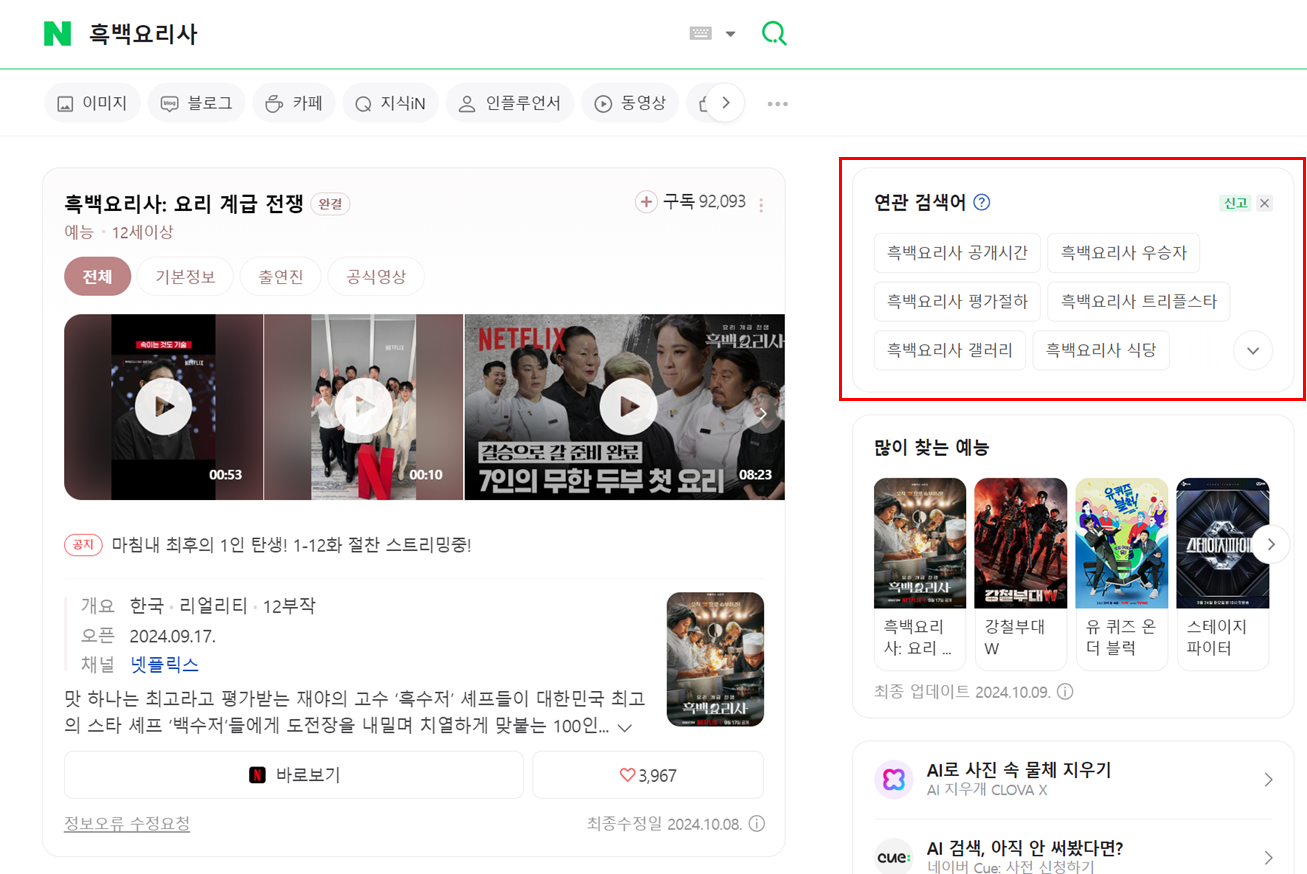
Task: Click the 바로보기 Netflix button
Action: tap(294, 775)
